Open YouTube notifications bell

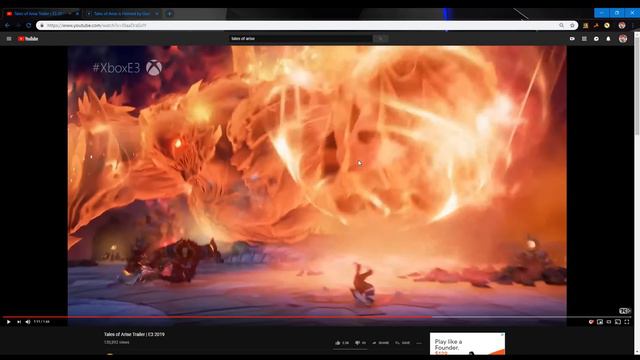(608, 39)
